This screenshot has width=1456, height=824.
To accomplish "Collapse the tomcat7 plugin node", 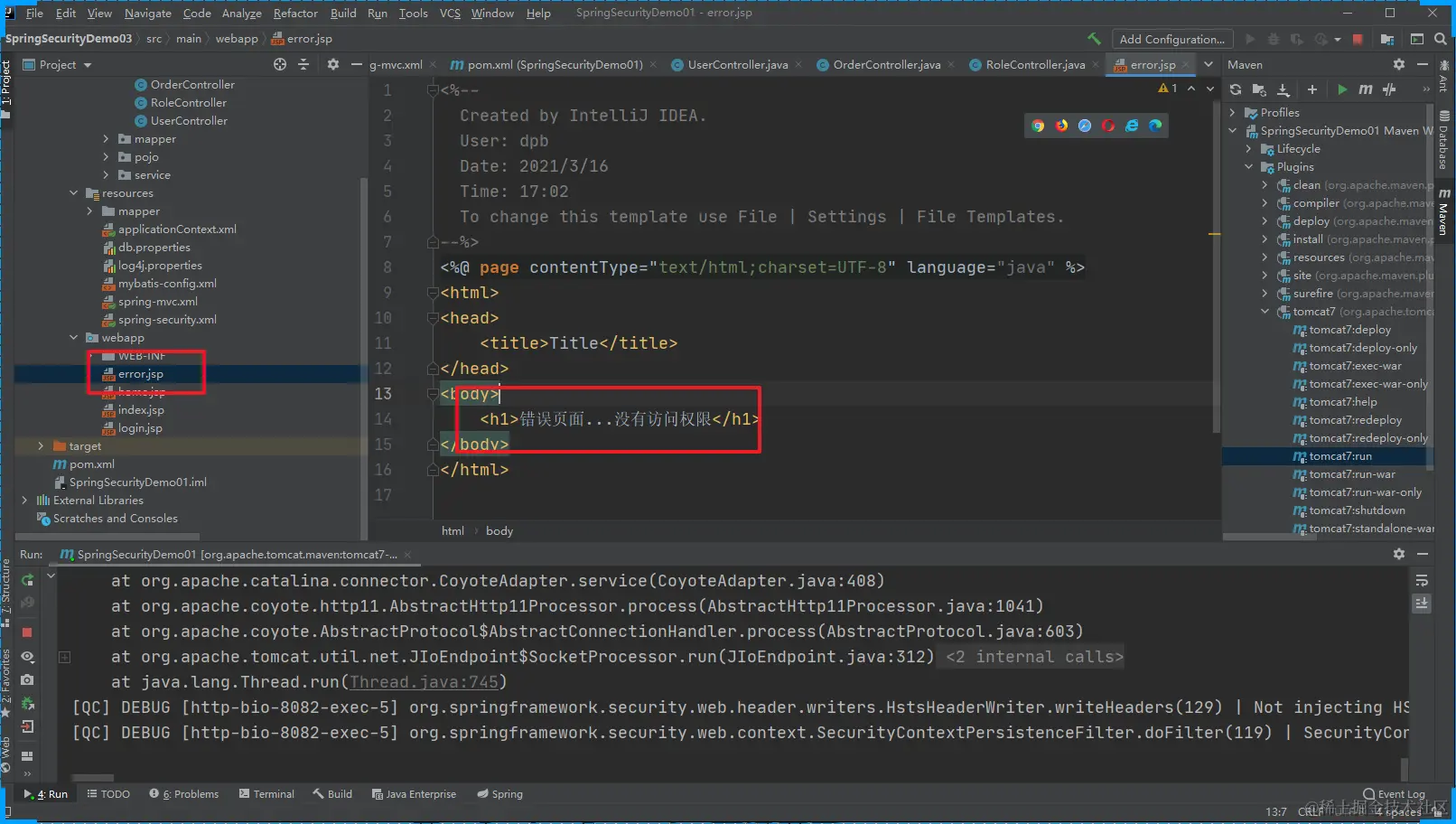I will 1265,311.
